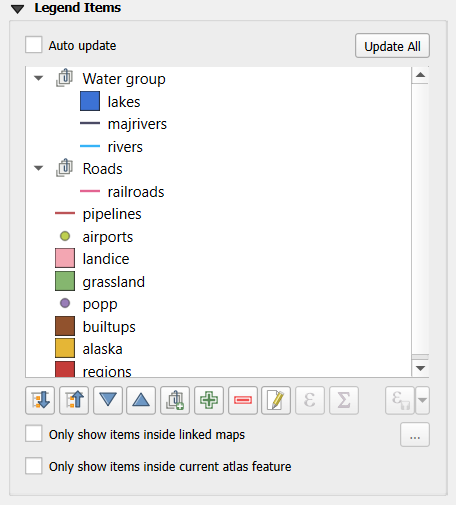
Task: Click red minus to remove item
Action: [243, 400]
